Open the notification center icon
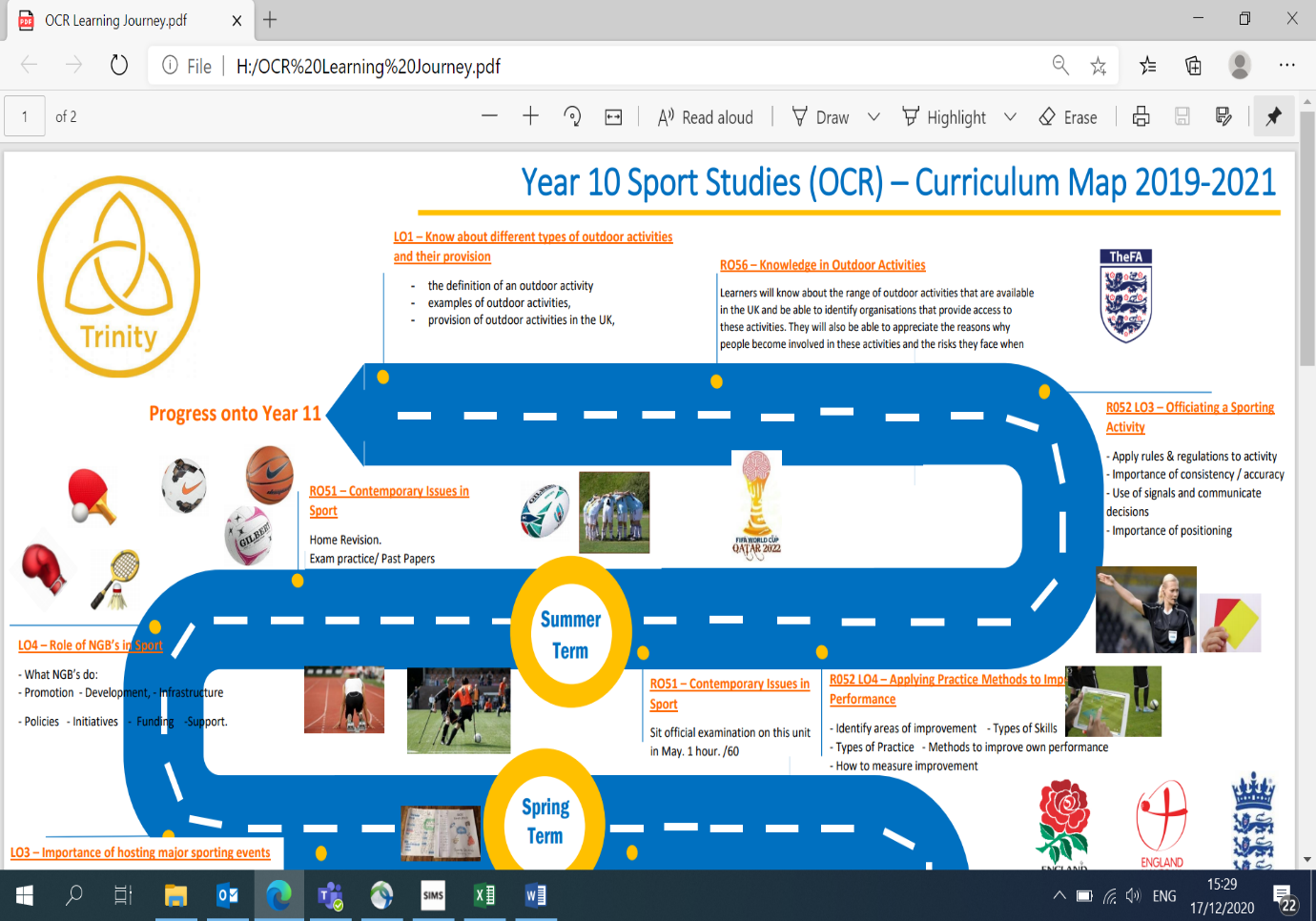 click(1286, 898)
